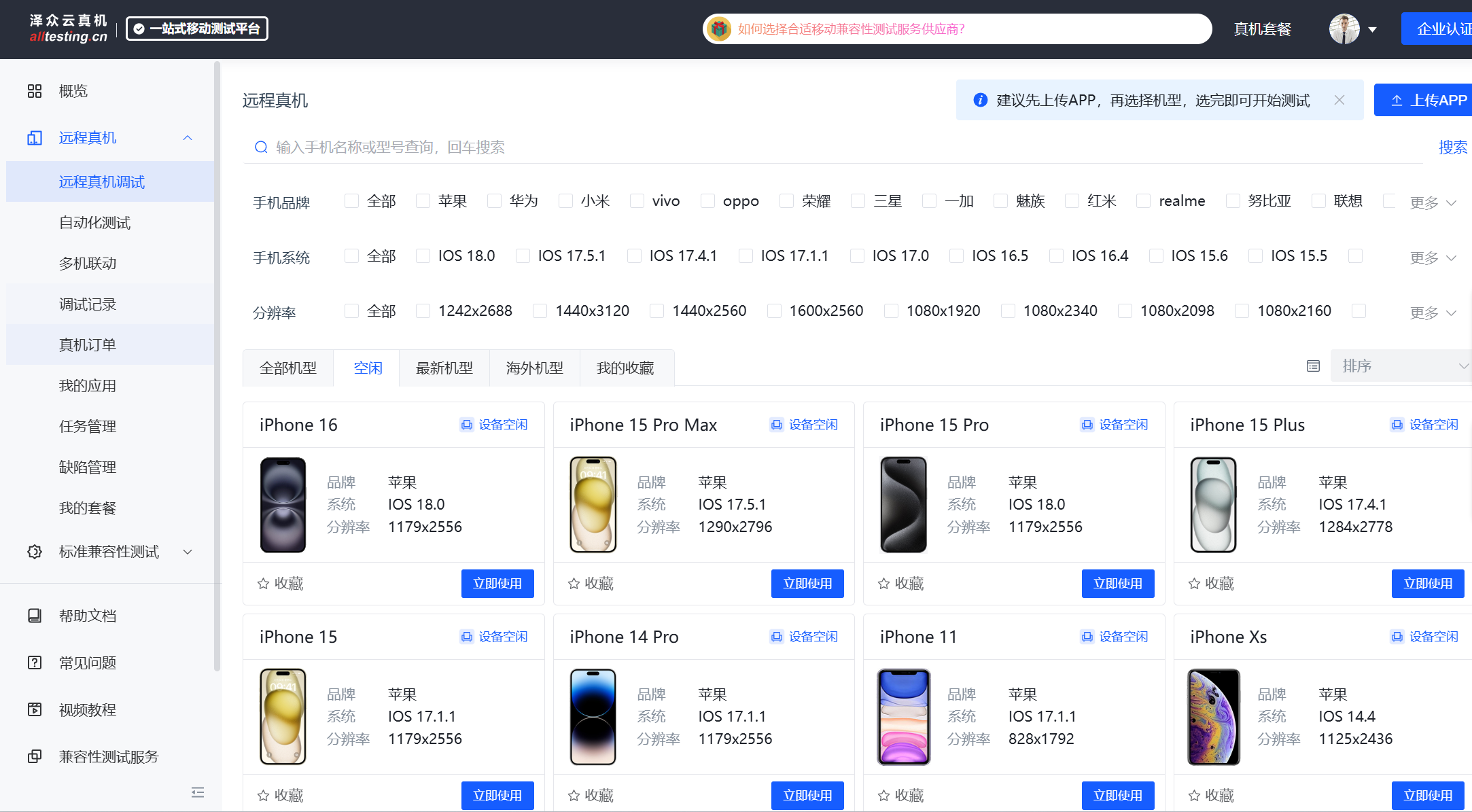Click 立即使用 for iPhone 15 Pro Max
This screenshot has width=1472, height=812.
tap(807, 584)
